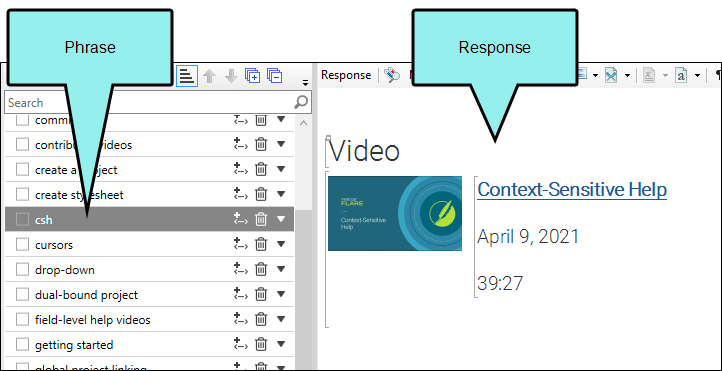Click the trash icon for drop-down row
This screenshot has width=722, height=371.
(261, 269)
